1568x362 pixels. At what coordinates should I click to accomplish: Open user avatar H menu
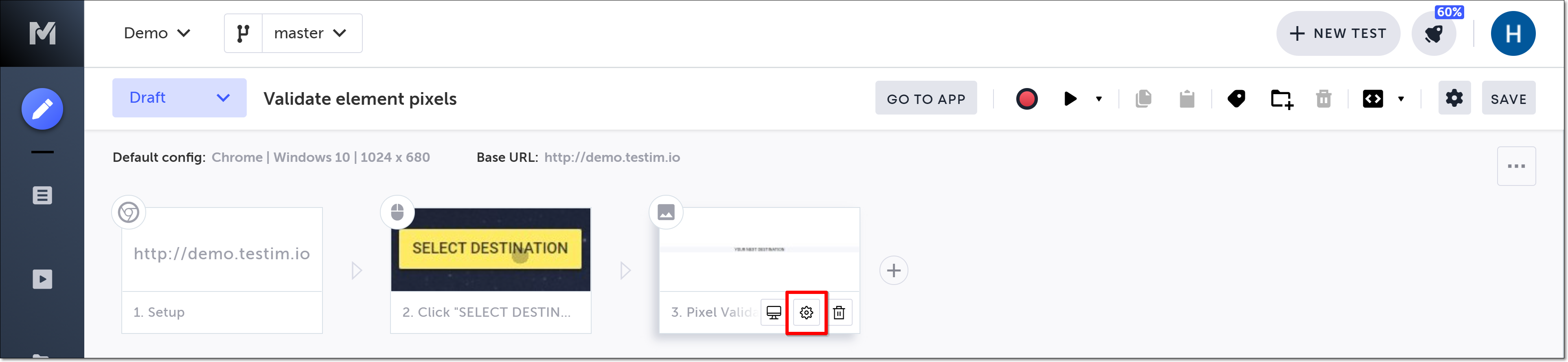(x=1513, y=33)
